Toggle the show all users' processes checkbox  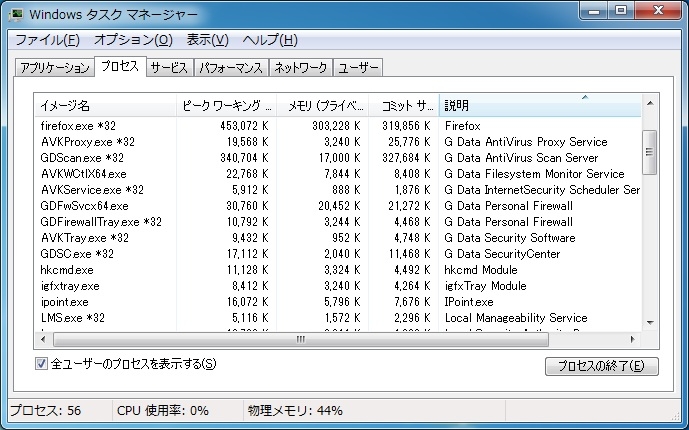click(41, 364)
